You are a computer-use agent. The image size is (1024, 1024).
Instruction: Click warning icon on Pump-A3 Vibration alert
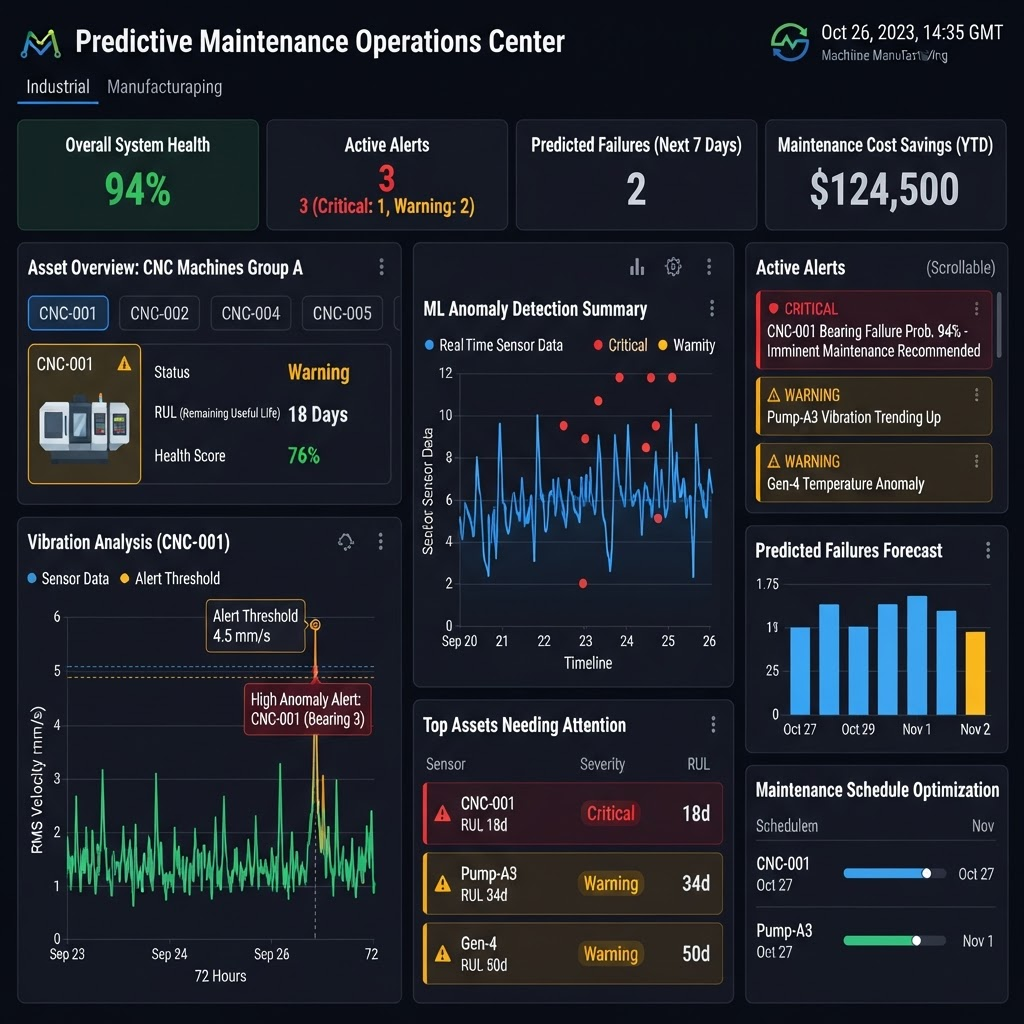774,395
